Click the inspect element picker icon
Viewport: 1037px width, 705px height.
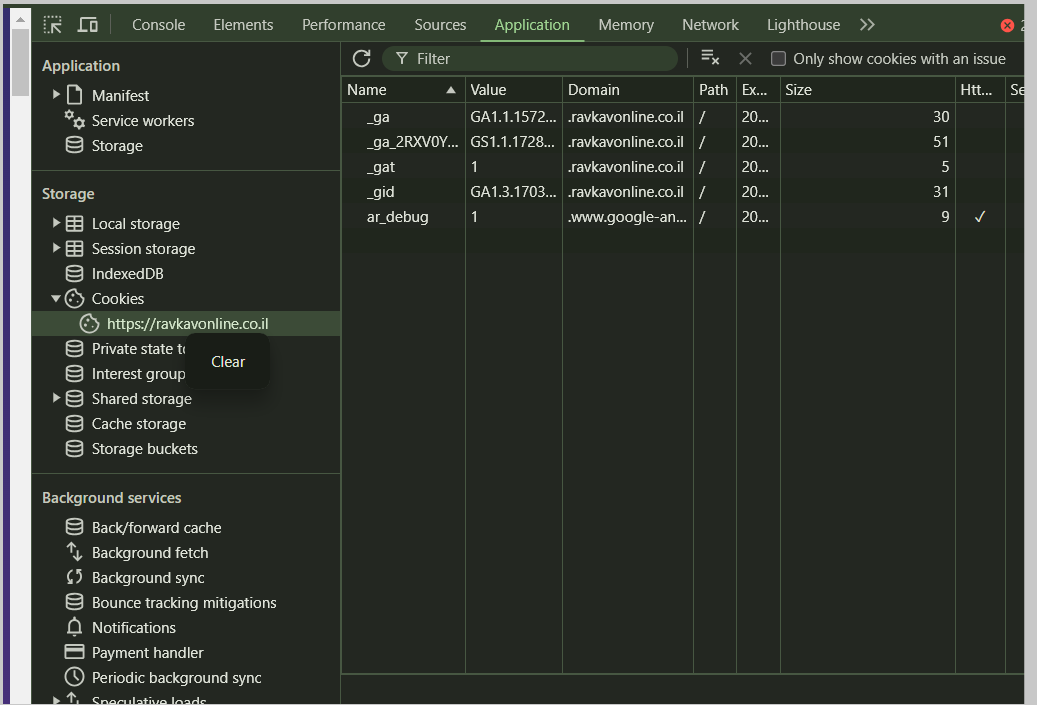click(53, 25)
